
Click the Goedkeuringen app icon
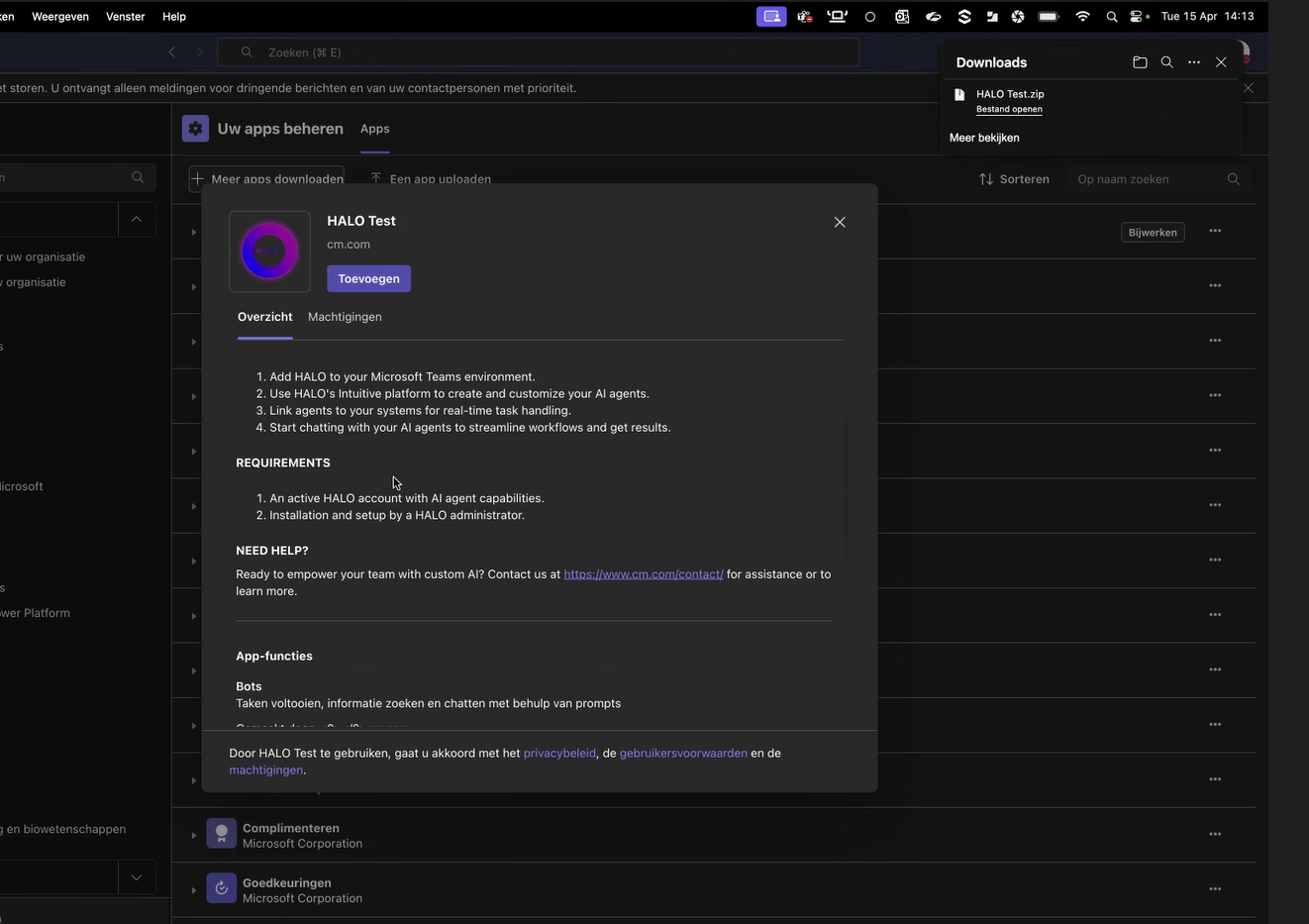(x=221, y=888)
